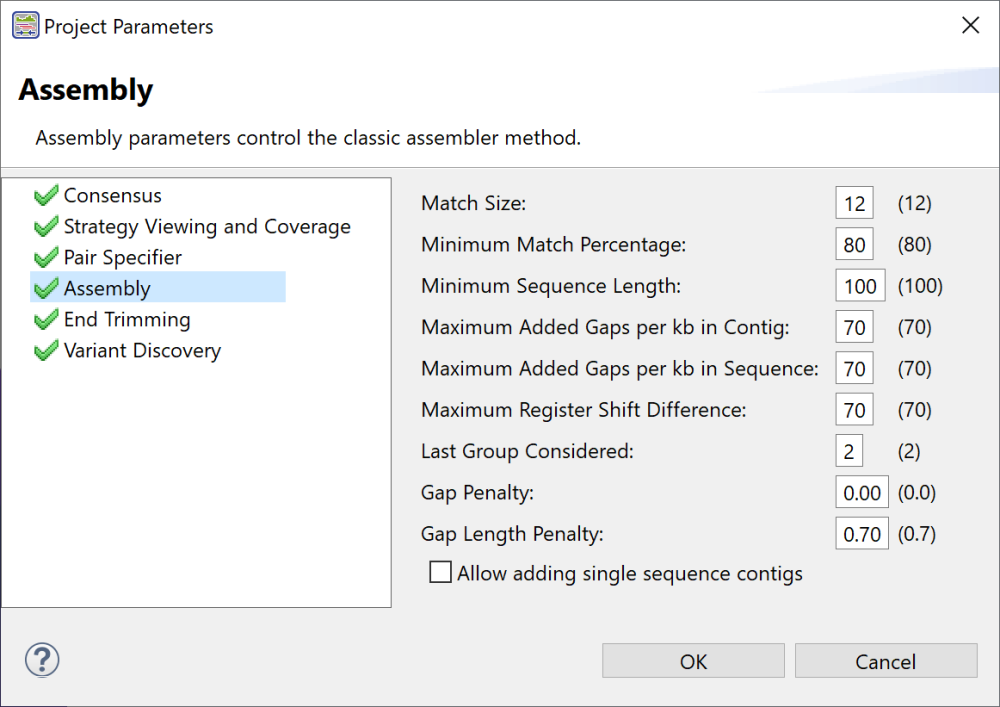The height and width of the screenshot is (707, 1000).
Task: Click the Project Parameters title bar icon
Action: point(26,25)
